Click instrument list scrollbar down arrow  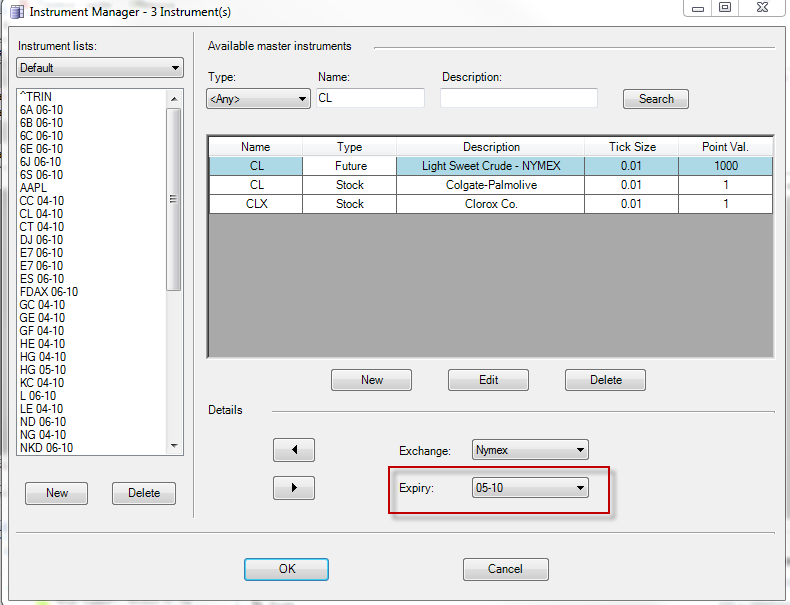point(174,446)
